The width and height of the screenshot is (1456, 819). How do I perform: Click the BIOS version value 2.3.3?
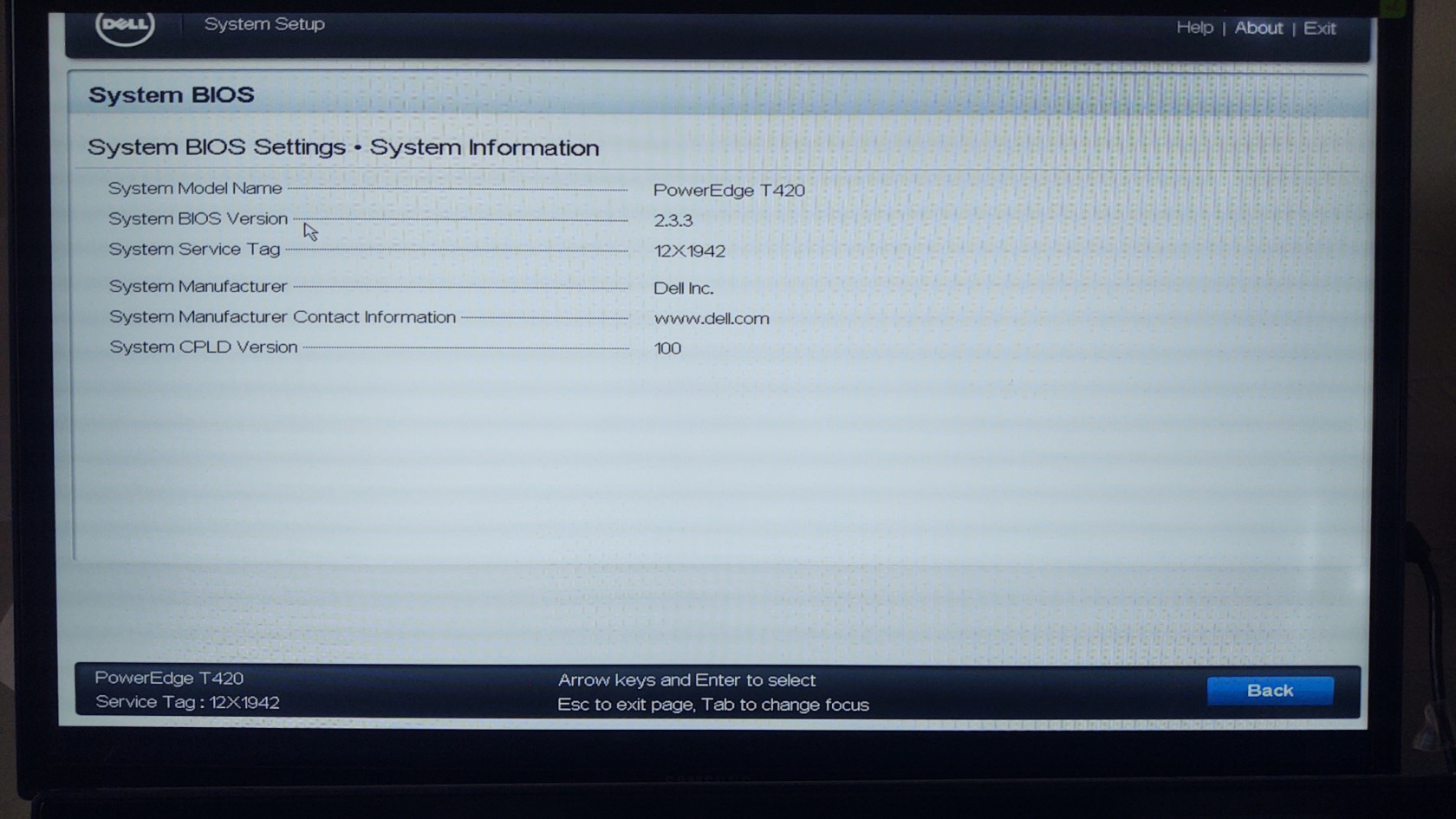tap(673, 221)
